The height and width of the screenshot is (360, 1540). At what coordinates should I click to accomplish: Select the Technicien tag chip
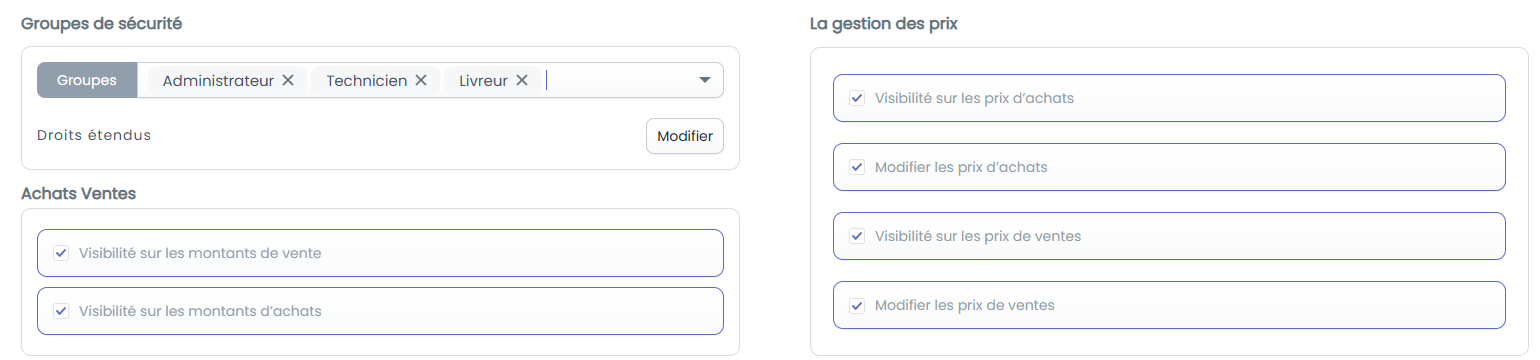[x=366, y=81]
